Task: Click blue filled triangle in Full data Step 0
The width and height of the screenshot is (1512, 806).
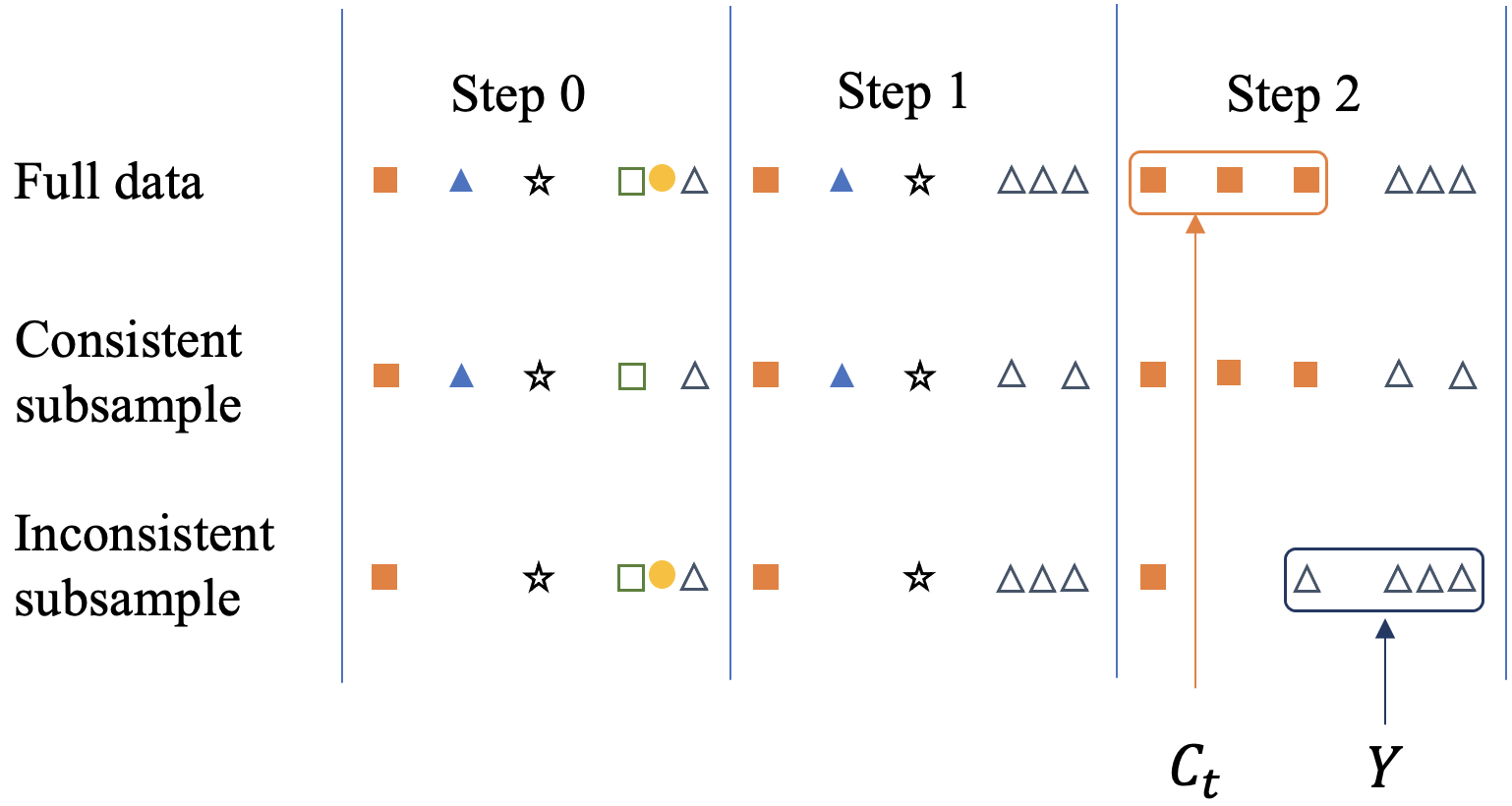Action: pyautogui.click(x=460, y=181)
